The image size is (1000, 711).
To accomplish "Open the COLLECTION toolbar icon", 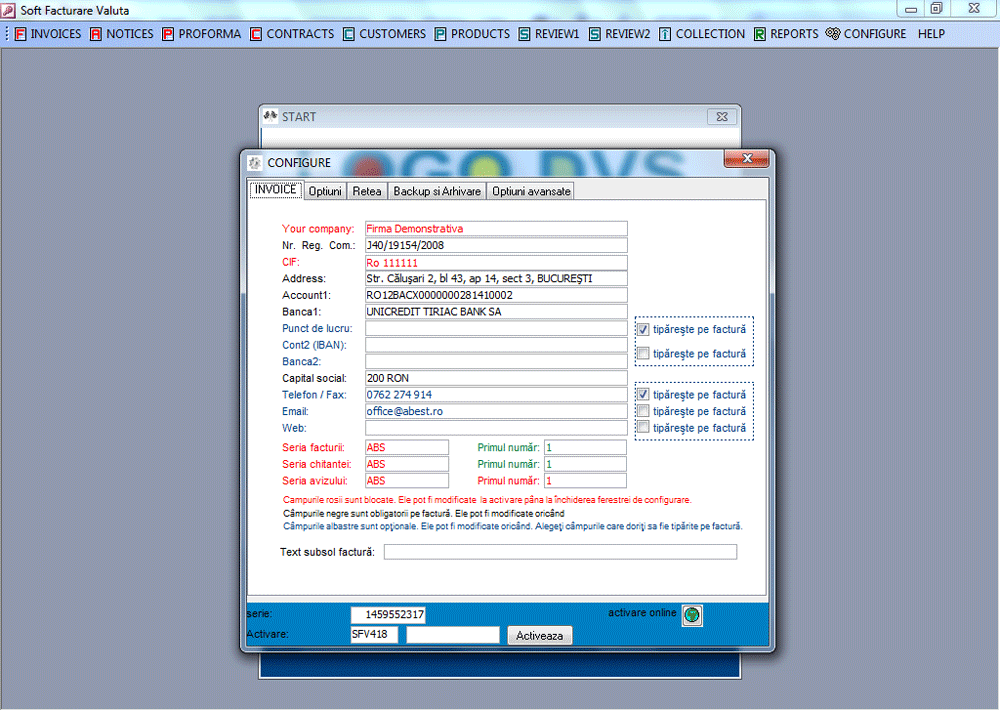I will [x=665, y=34].
